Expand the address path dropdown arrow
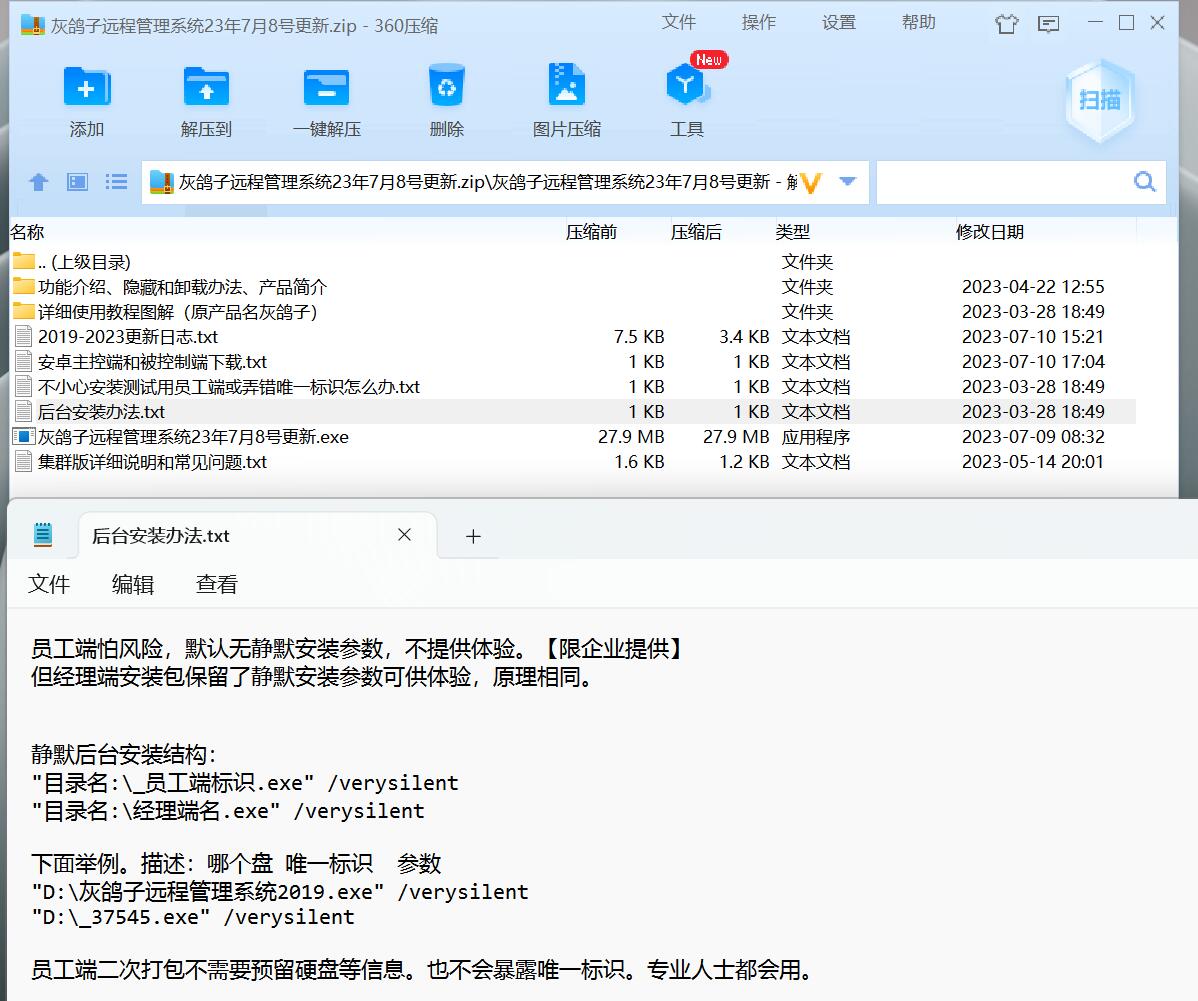Image resolution: width=1198 pixels, height=1001 pixels. [x=848, y=182]
